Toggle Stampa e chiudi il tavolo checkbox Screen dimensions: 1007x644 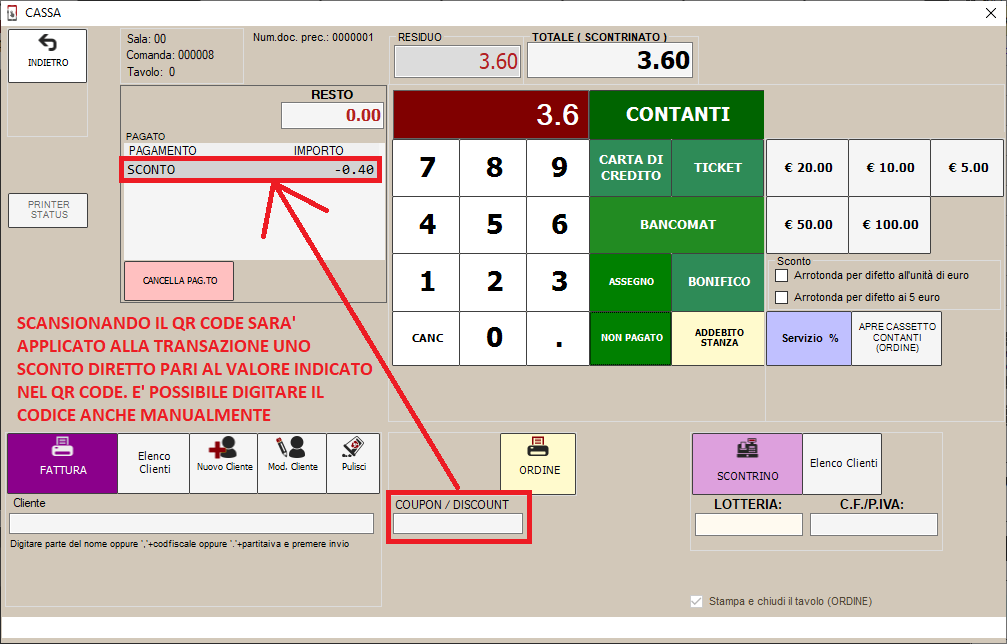click(x=697, y=601)
